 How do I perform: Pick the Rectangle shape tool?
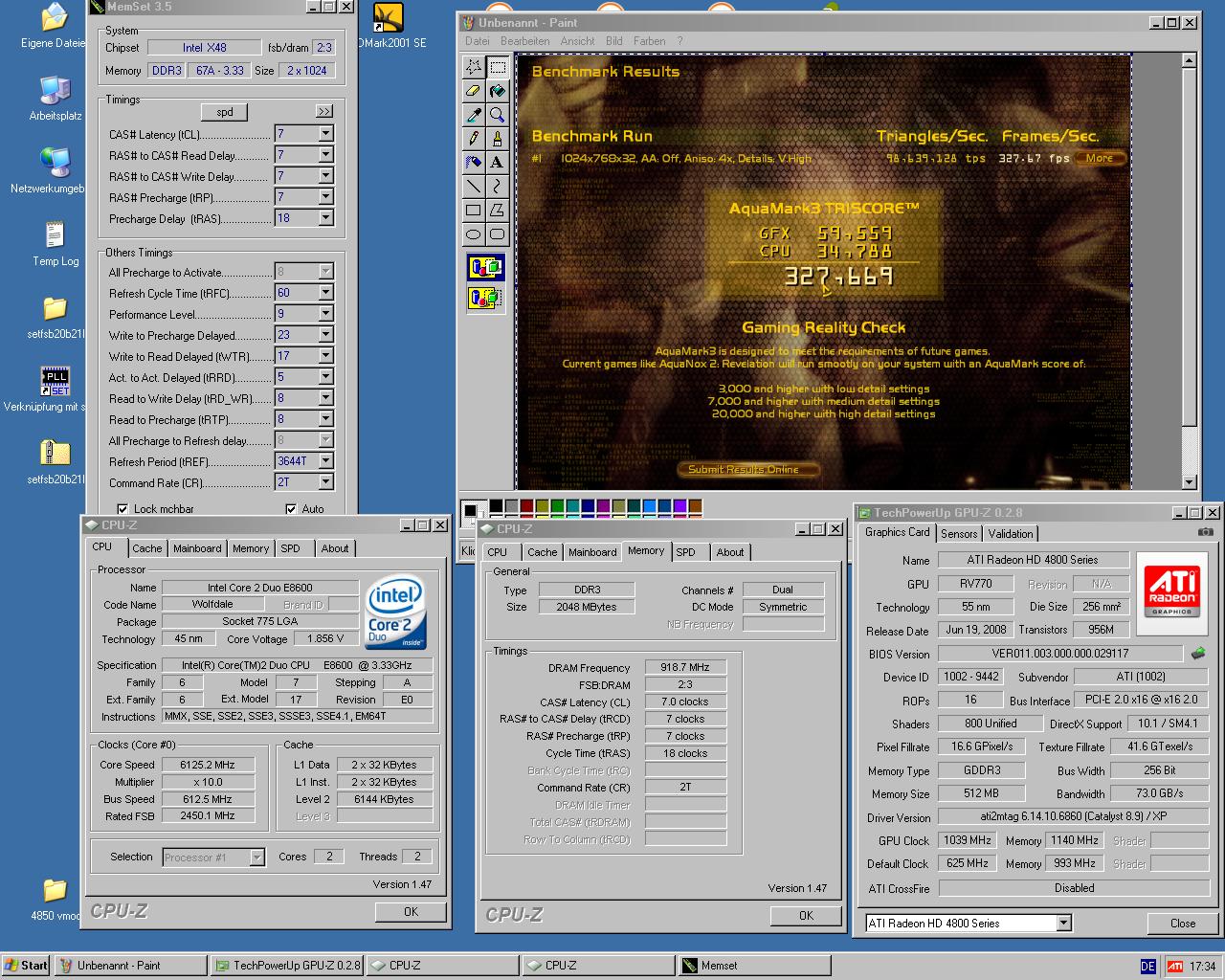[x=473, y=210]
